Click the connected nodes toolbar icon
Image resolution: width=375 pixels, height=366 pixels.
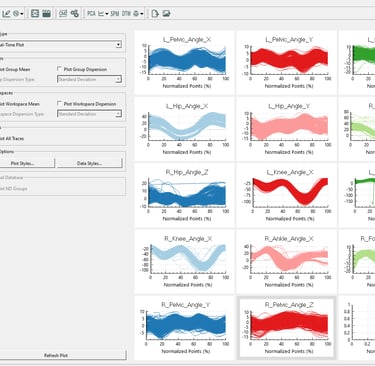75,14
